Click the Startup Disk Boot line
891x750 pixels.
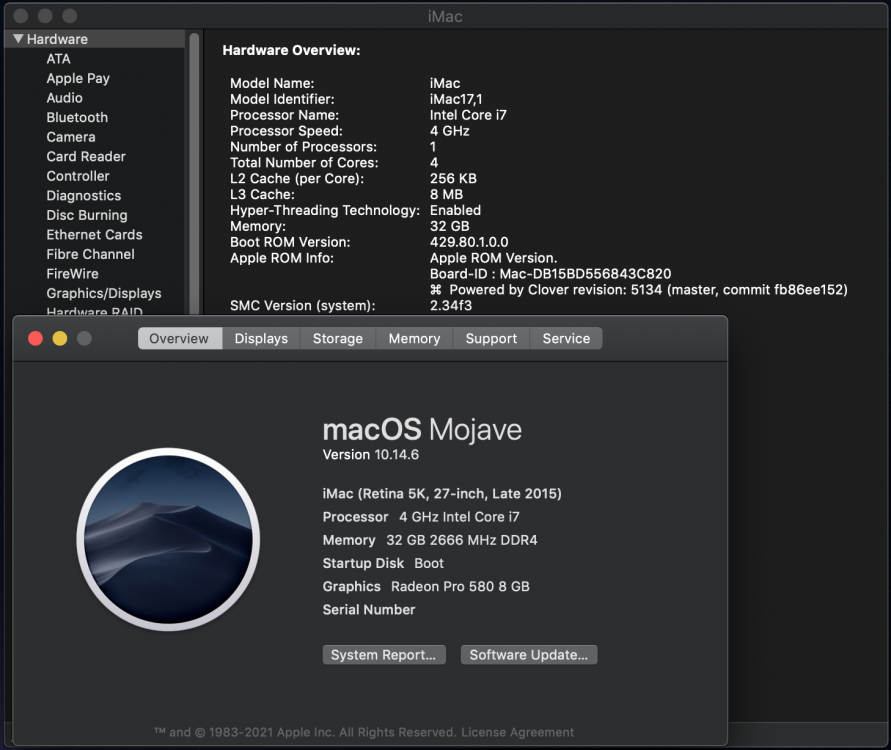tap(383, 563)
